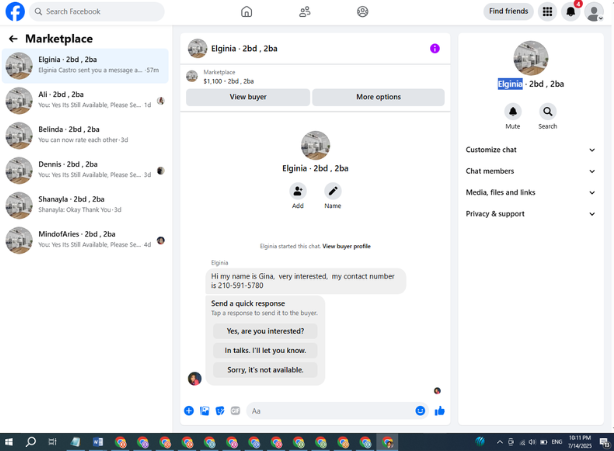Viewport: 614px width, 451px height.
Task: Attach a photo using the image icon
Action: pos(204,411)
